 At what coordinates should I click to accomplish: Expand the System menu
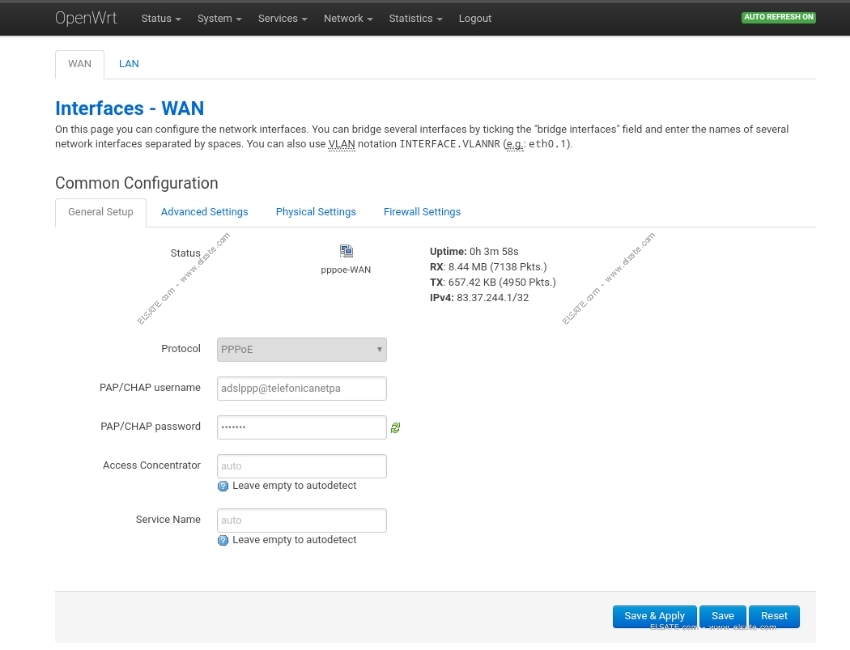coord(219,18)
